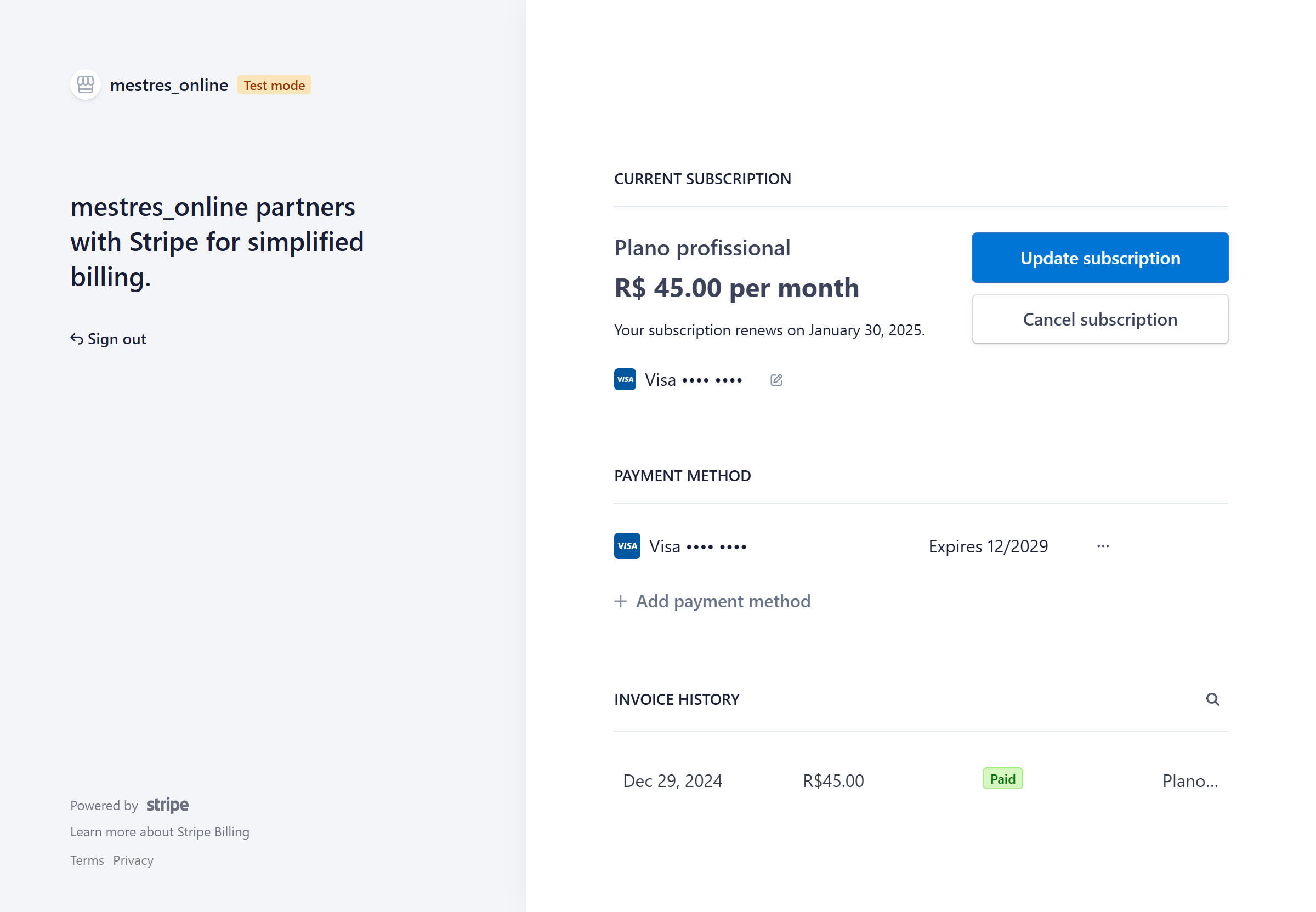Viewport: 1316px width, 912px height.
Task: Click the Visa logo in Current Subscription
Action: (x=625, y=379)
